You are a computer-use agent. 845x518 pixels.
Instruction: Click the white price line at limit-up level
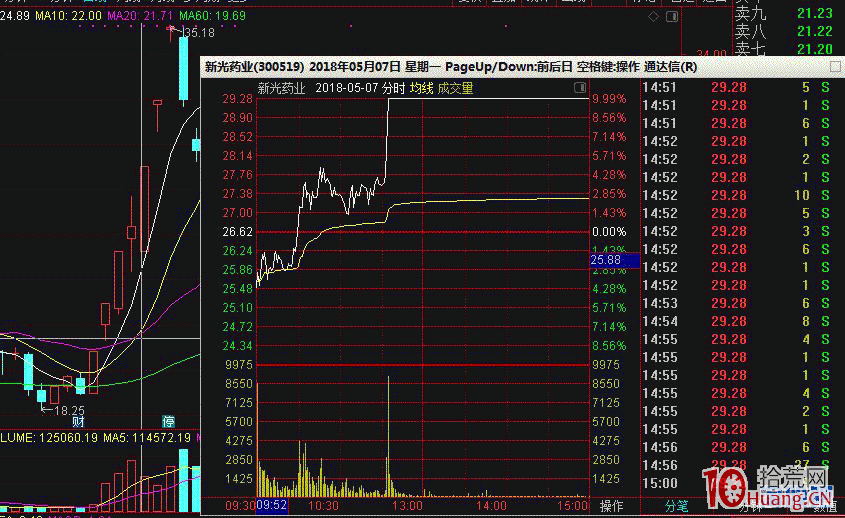point(488,99)
